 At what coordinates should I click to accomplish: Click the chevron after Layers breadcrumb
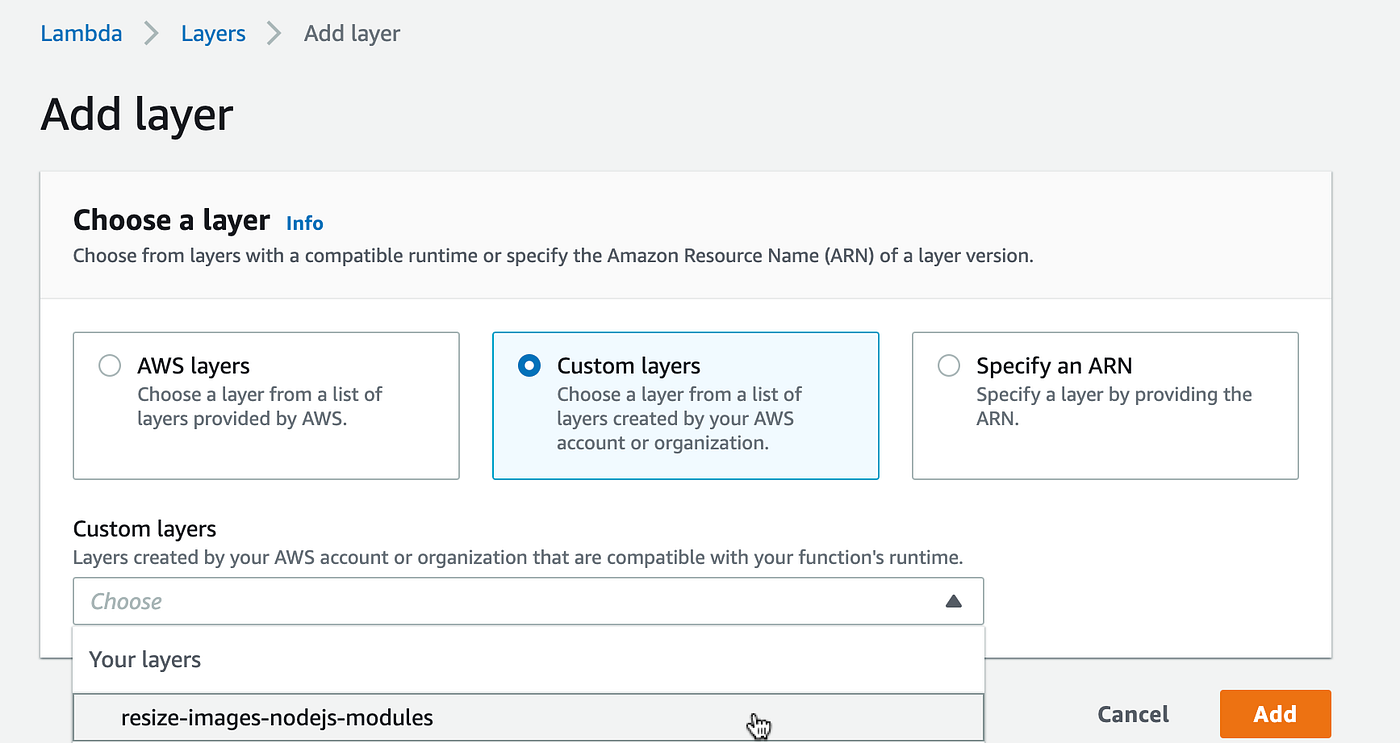click(274, 33)
